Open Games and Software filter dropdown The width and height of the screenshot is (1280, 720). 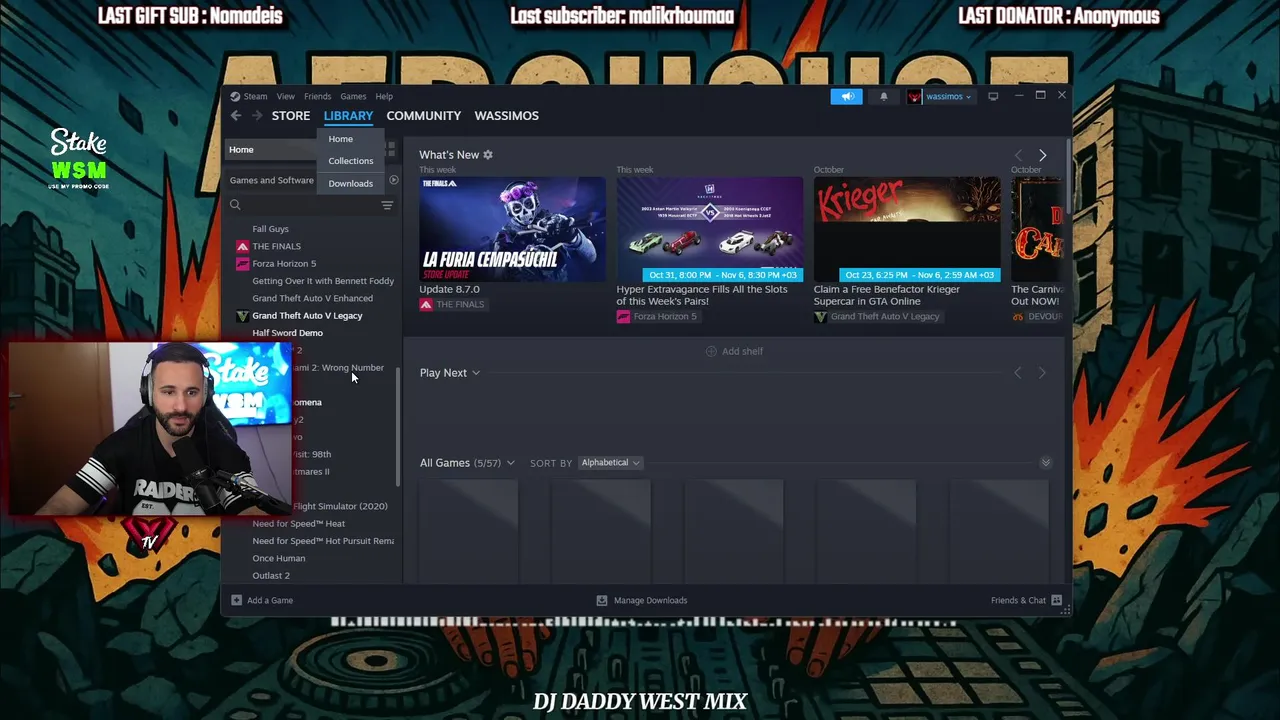point(272,180)
